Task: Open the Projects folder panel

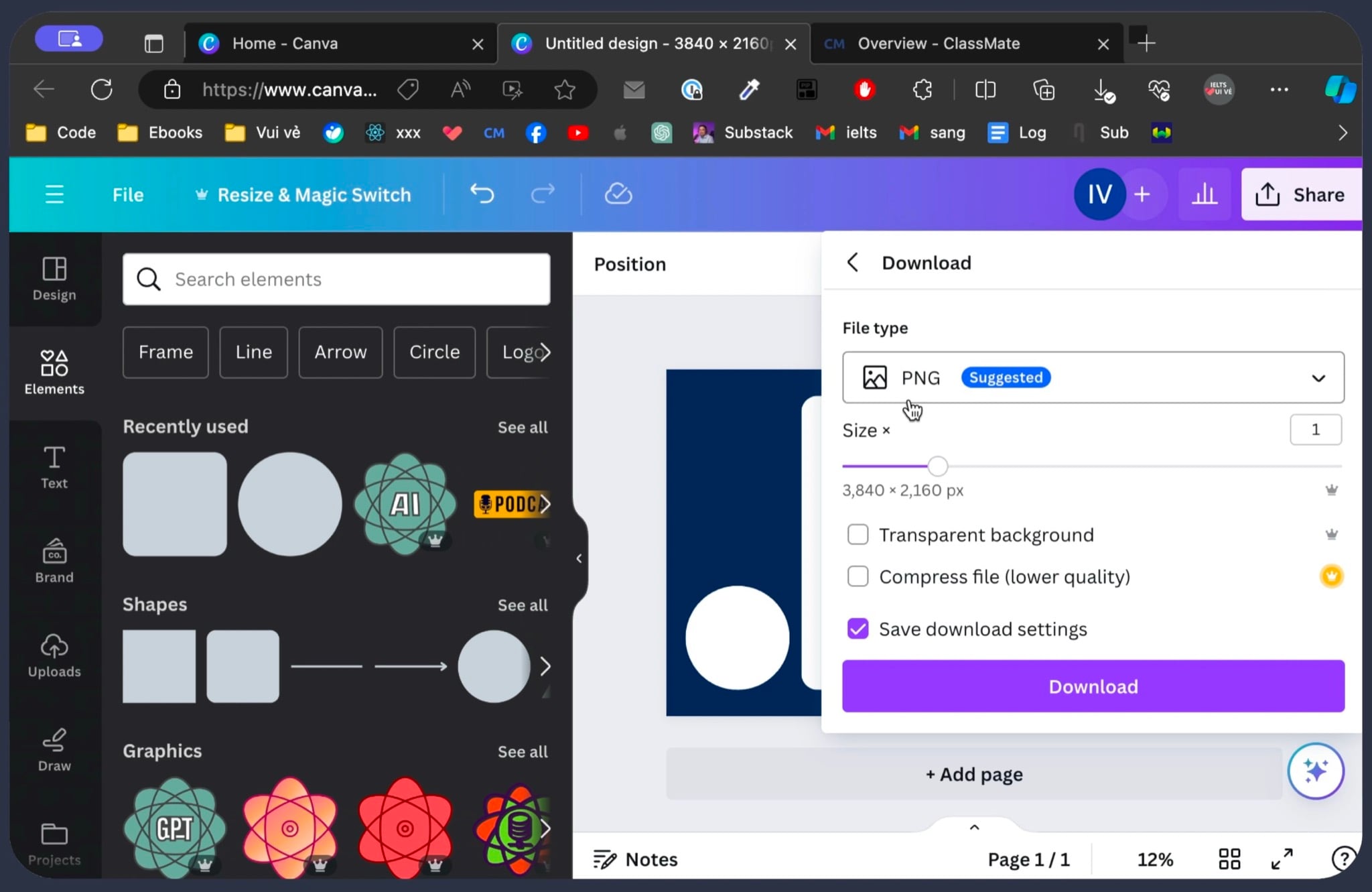Action: point(54,844)
